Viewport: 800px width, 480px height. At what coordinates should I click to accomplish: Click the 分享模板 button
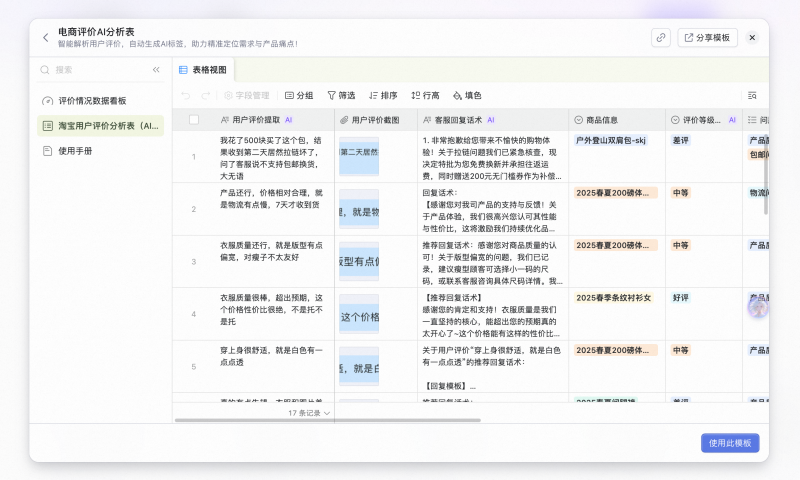coord(707,37)
